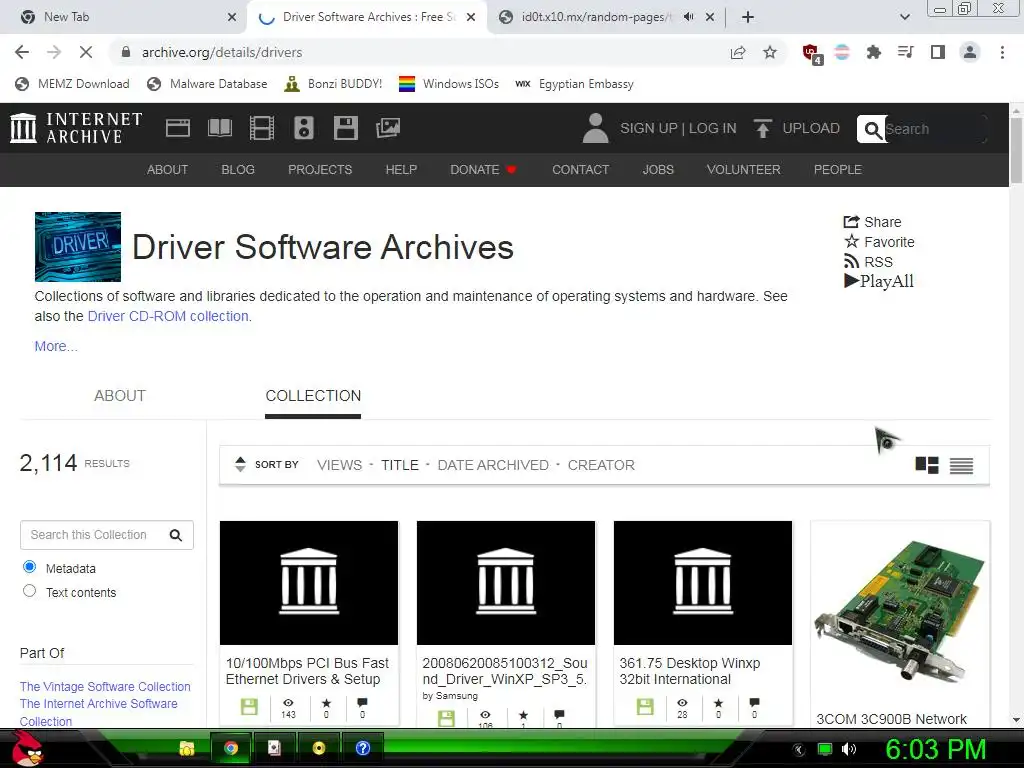Viewport: 1024px width, 768px height.
Task: Click the share page icon in address bar
Action: 738,52
